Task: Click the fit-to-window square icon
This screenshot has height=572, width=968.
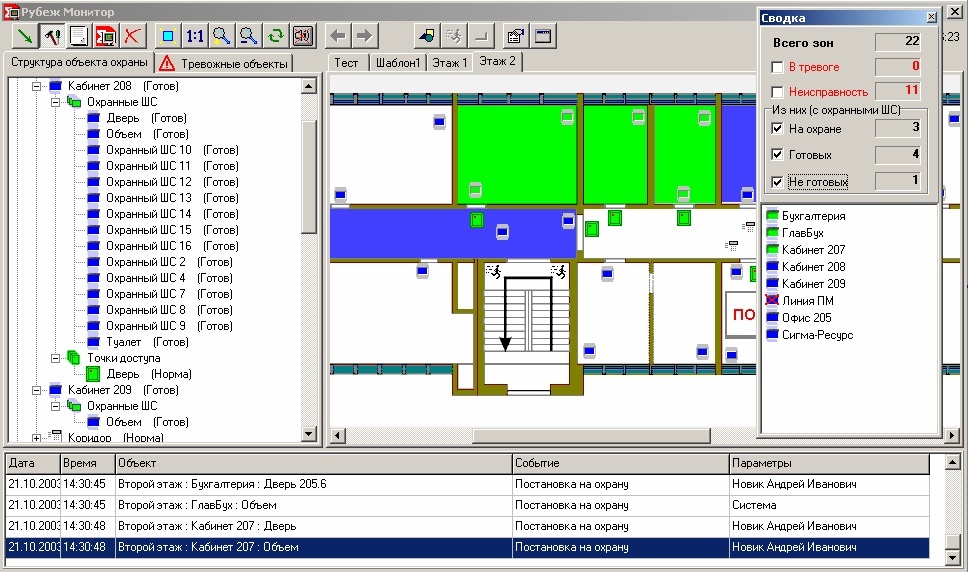Action: pyautogui.click(x=168, y=36)
